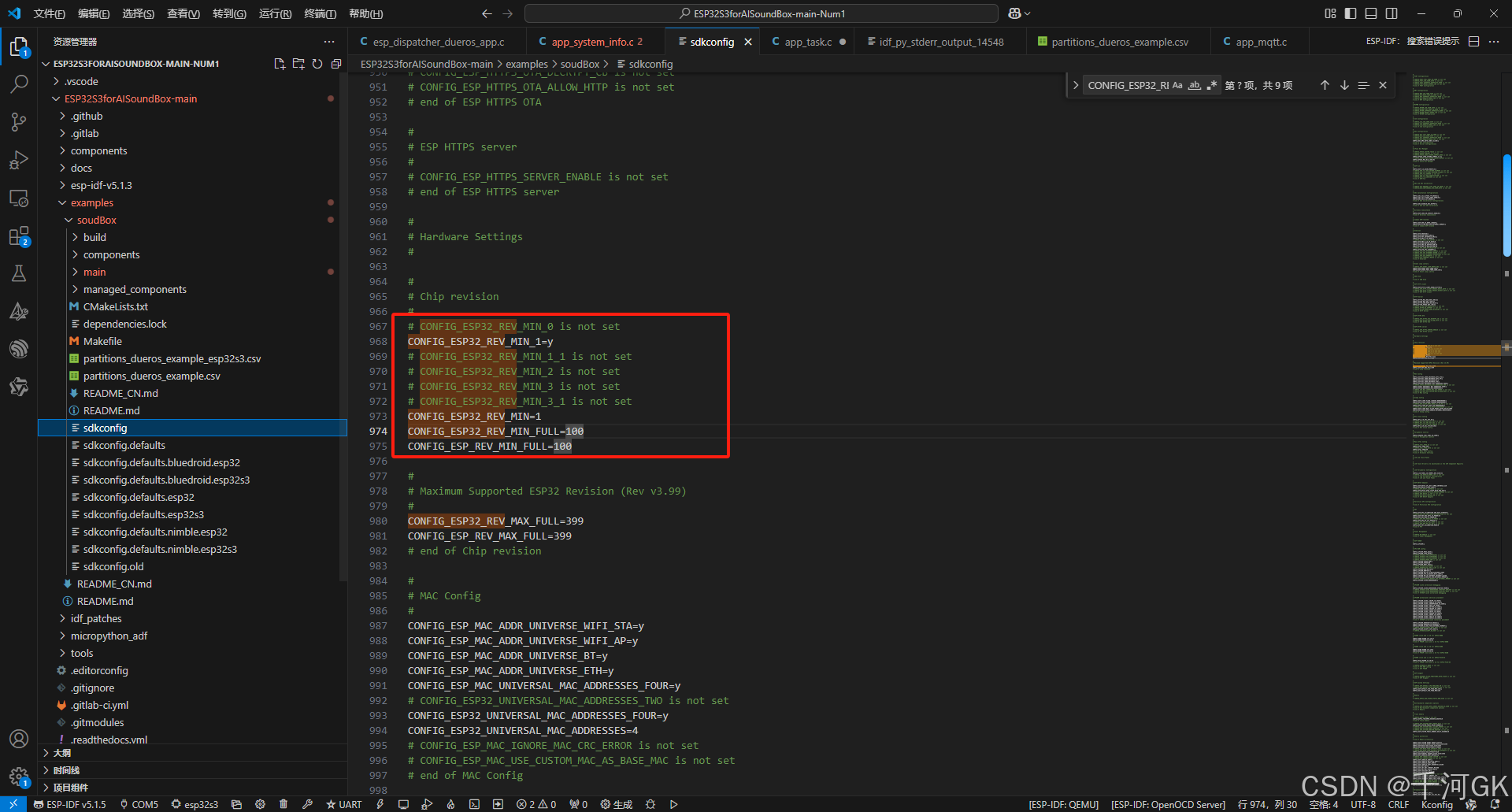The image size is (1512, 812).
Task: Open the Extensions view icon
Action: [x=19, y=235]
